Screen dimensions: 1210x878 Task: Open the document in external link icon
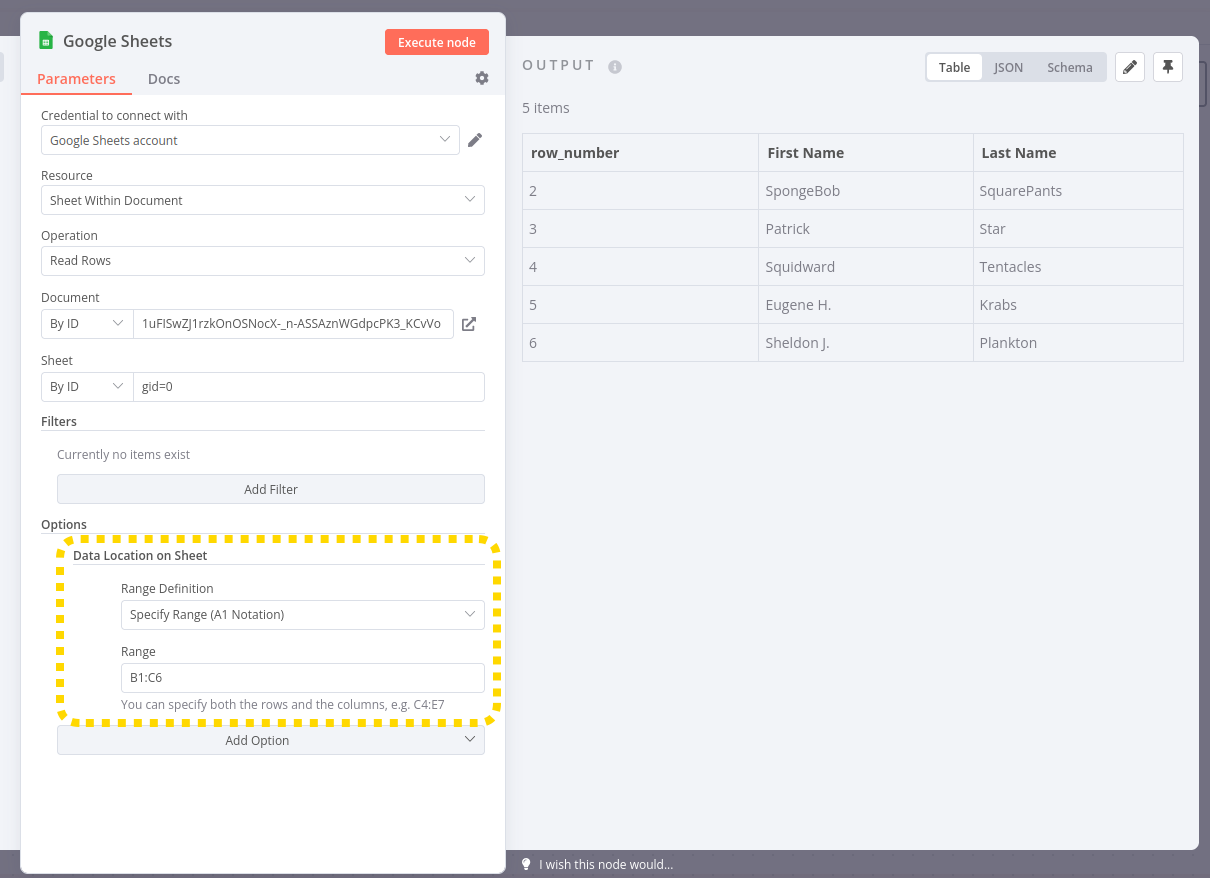click(469, 324)
